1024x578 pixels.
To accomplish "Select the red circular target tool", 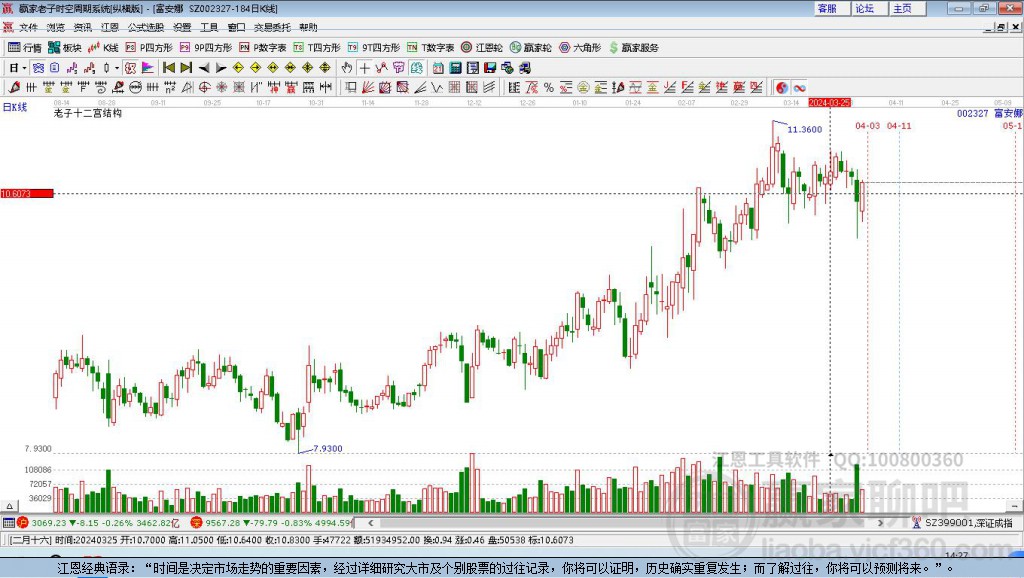I will coord(204,88).
